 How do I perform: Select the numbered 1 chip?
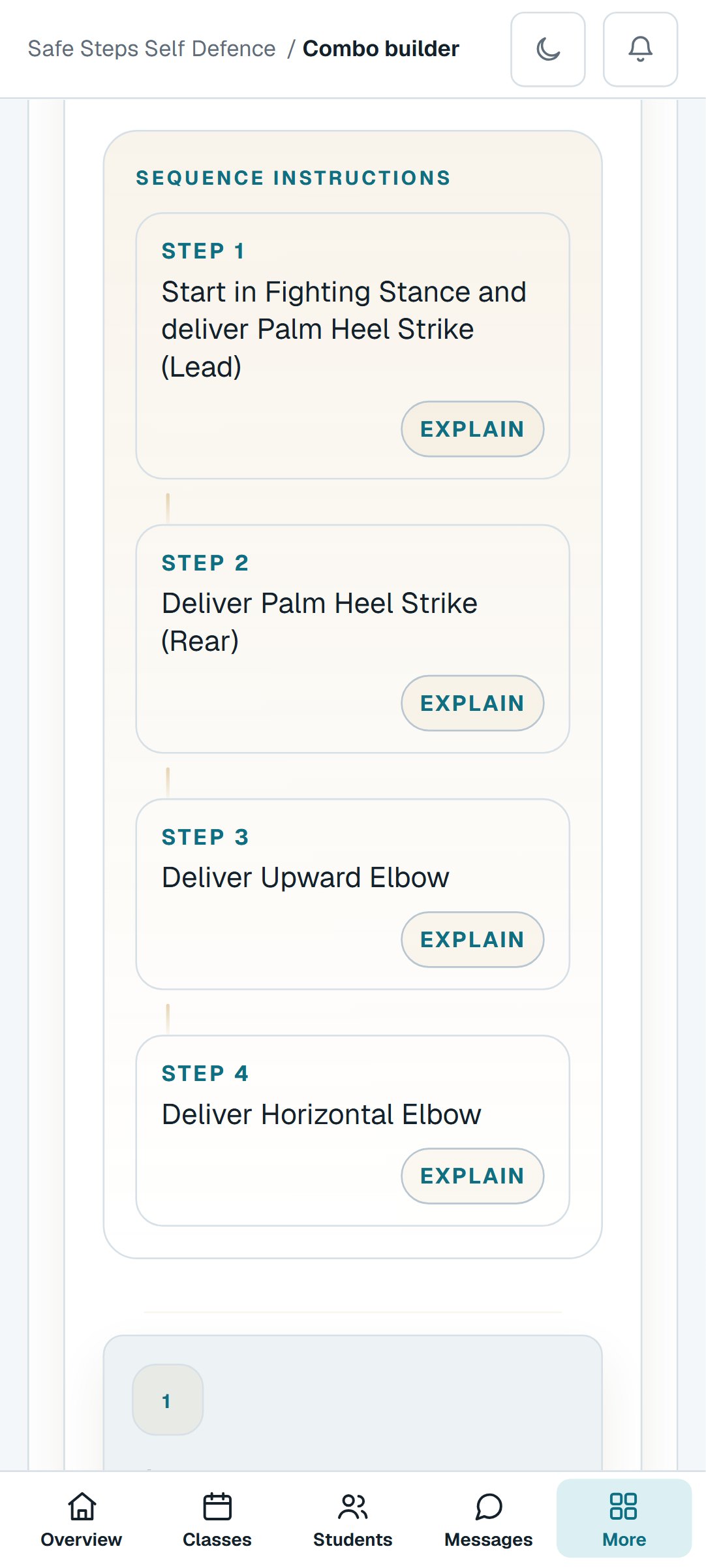point(168,1400)
